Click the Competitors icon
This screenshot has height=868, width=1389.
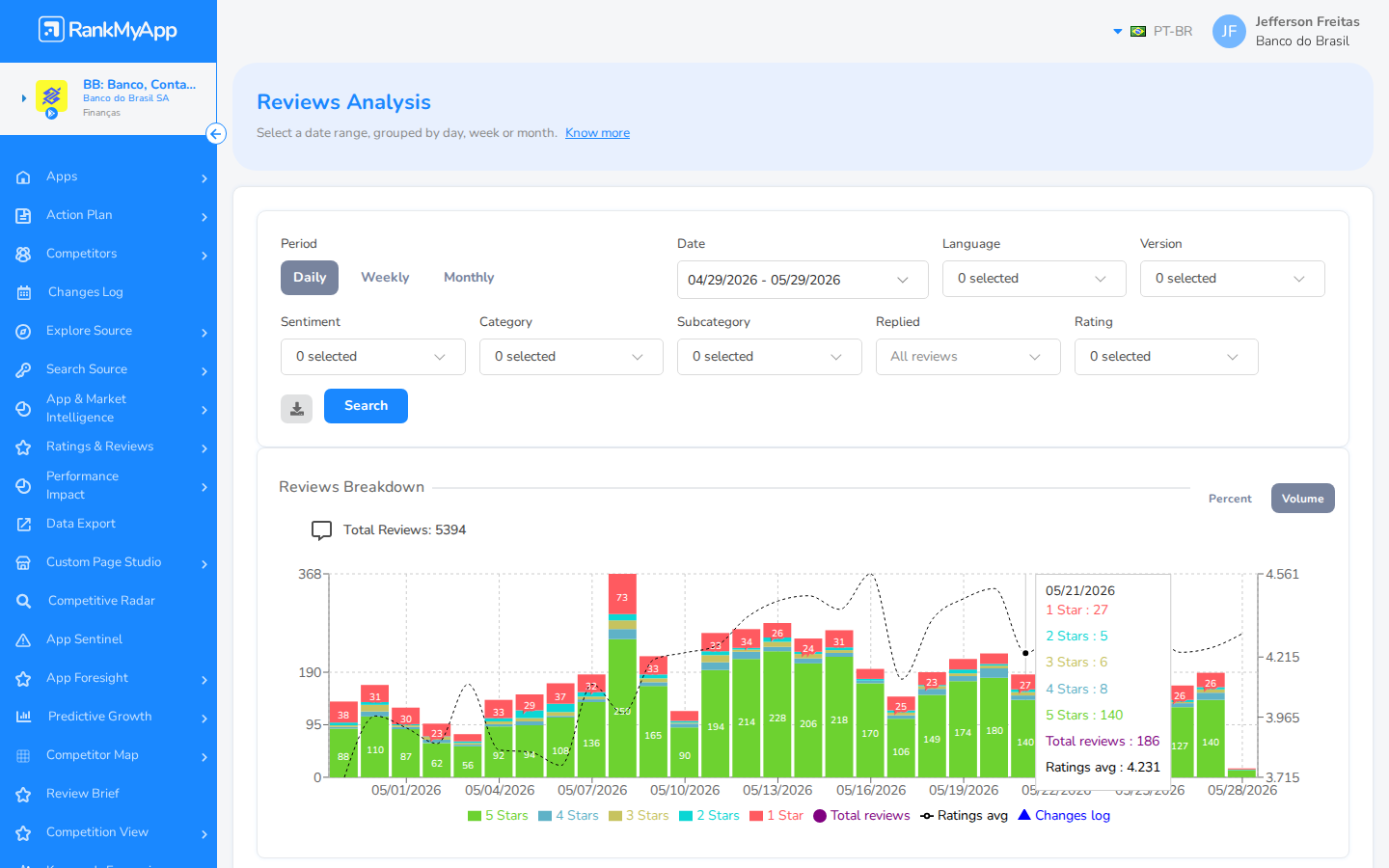pyautogui.click(x=23, y=255)
